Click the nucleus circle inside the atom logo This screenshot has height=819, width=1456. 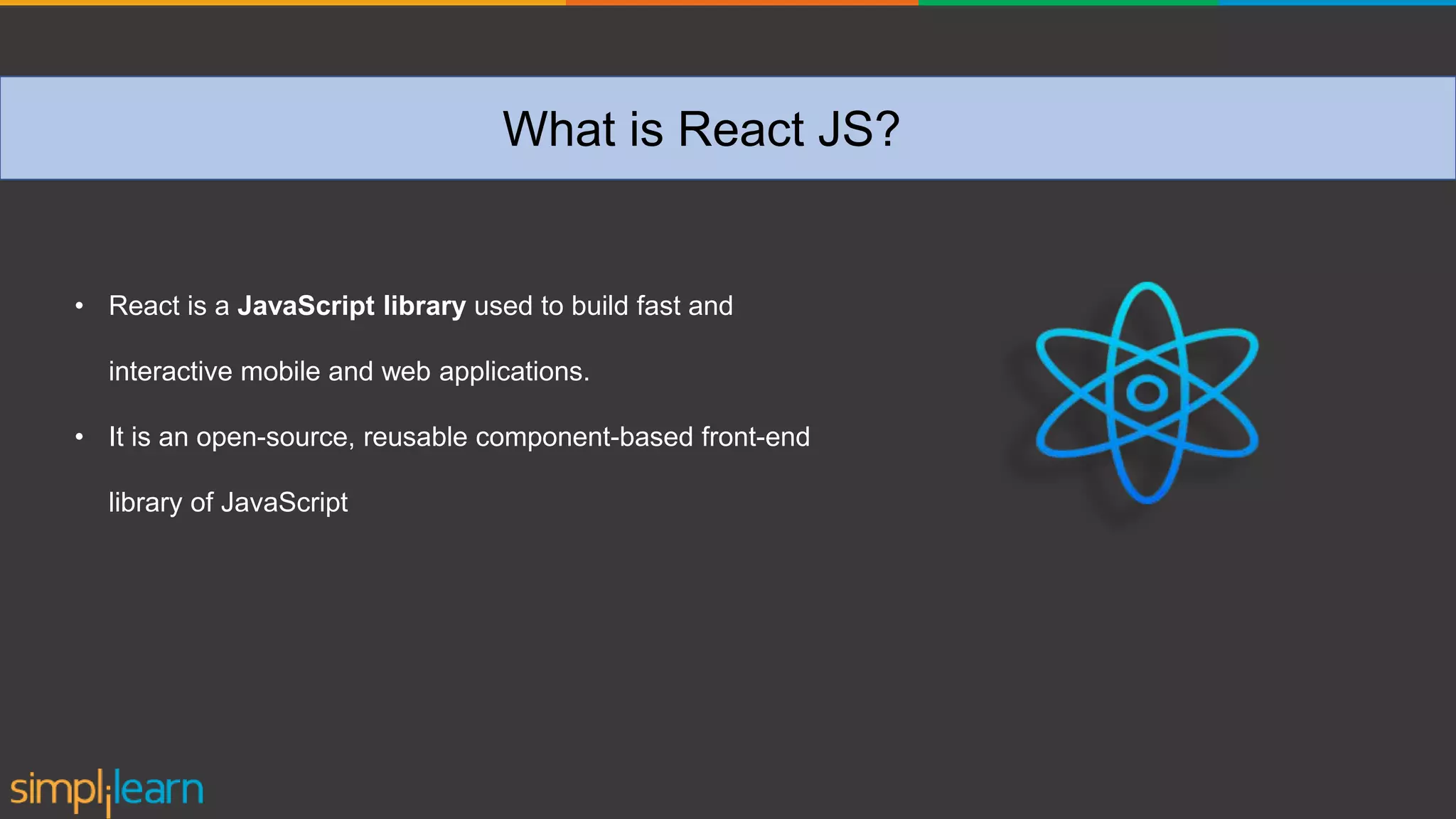[x=1147, y=392]
